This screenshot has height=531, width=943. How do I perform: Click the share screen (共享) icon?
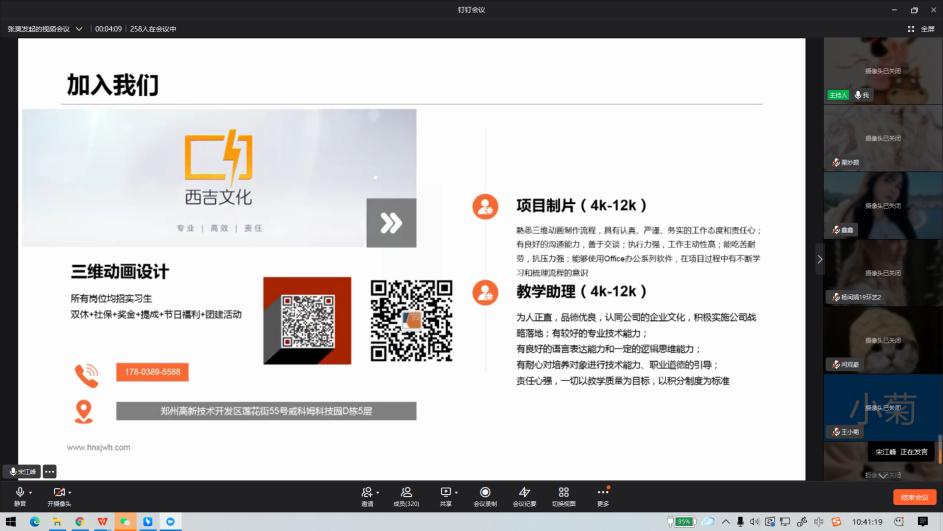pos(445,492)
